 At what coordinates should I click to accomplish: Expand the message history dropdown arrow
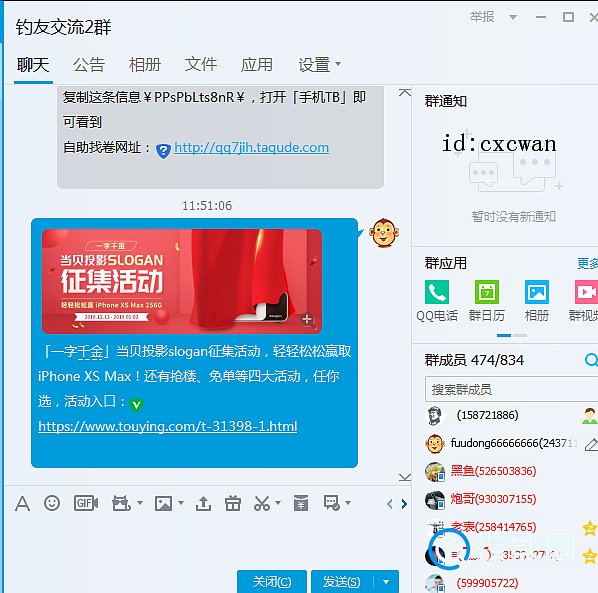tap(348, 503)
